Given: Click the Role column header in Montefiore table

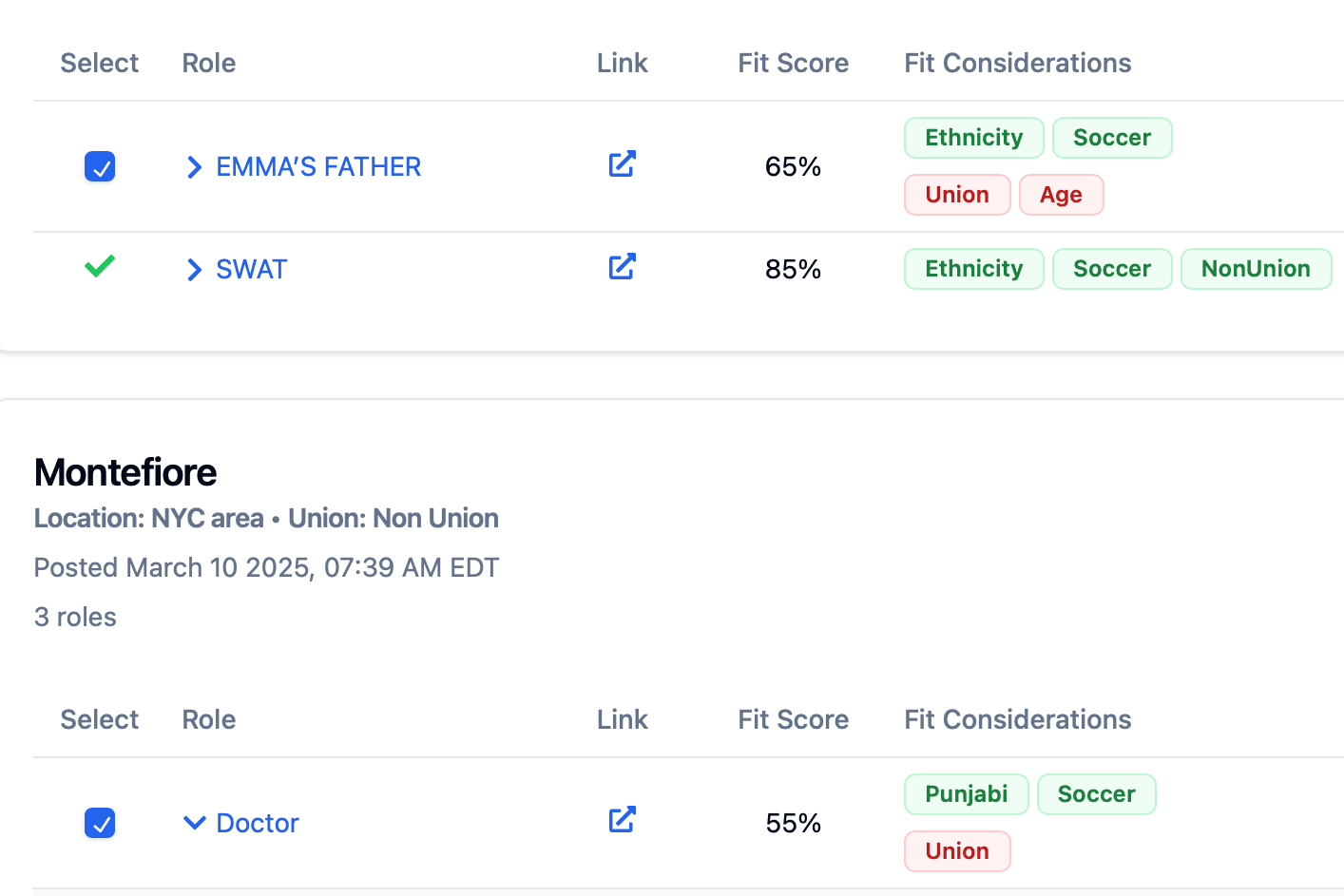Looking at the screenshot, I should pos(209,719).
